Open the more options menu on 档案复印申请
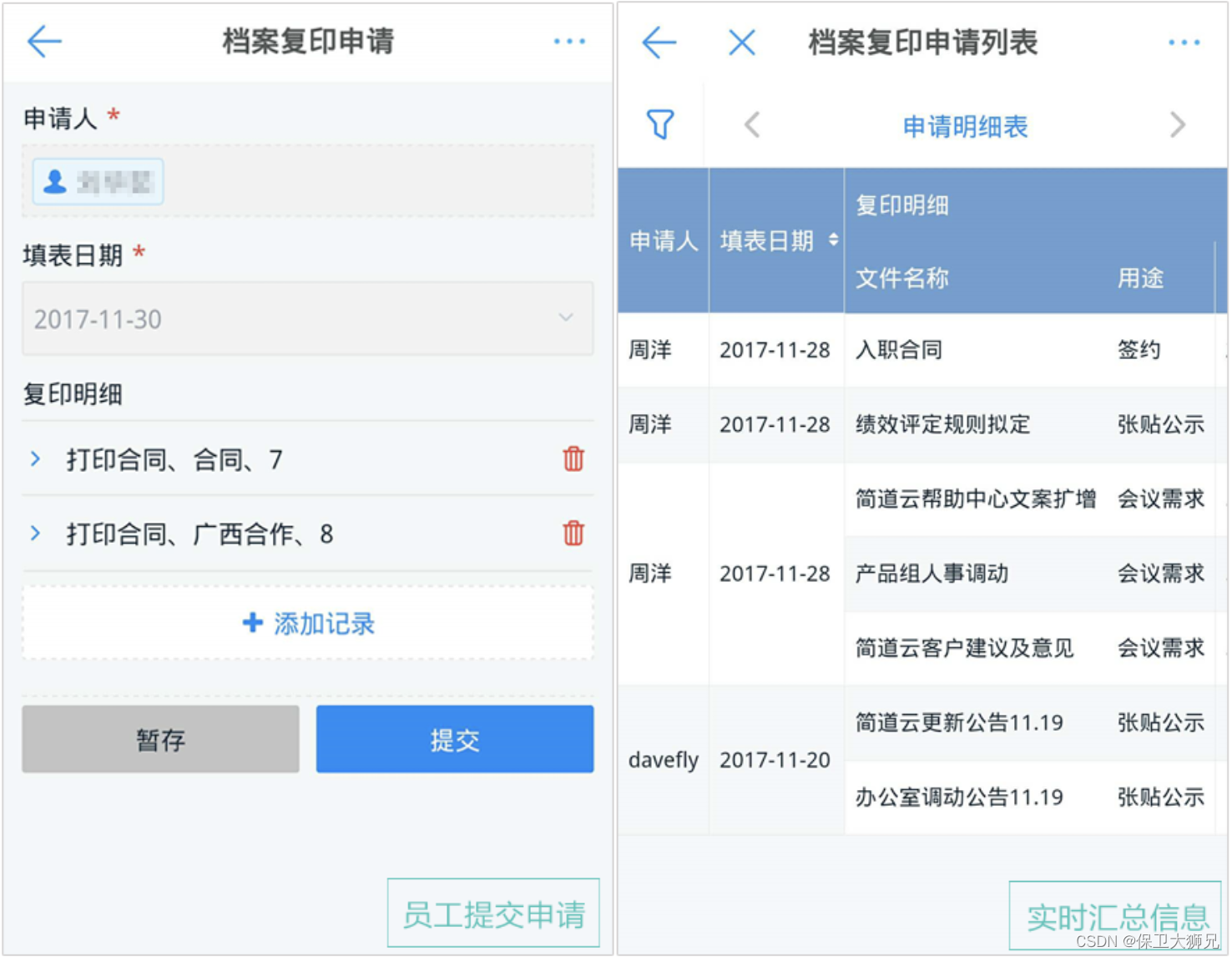1232x957 pixels. (x=569, y=41)
